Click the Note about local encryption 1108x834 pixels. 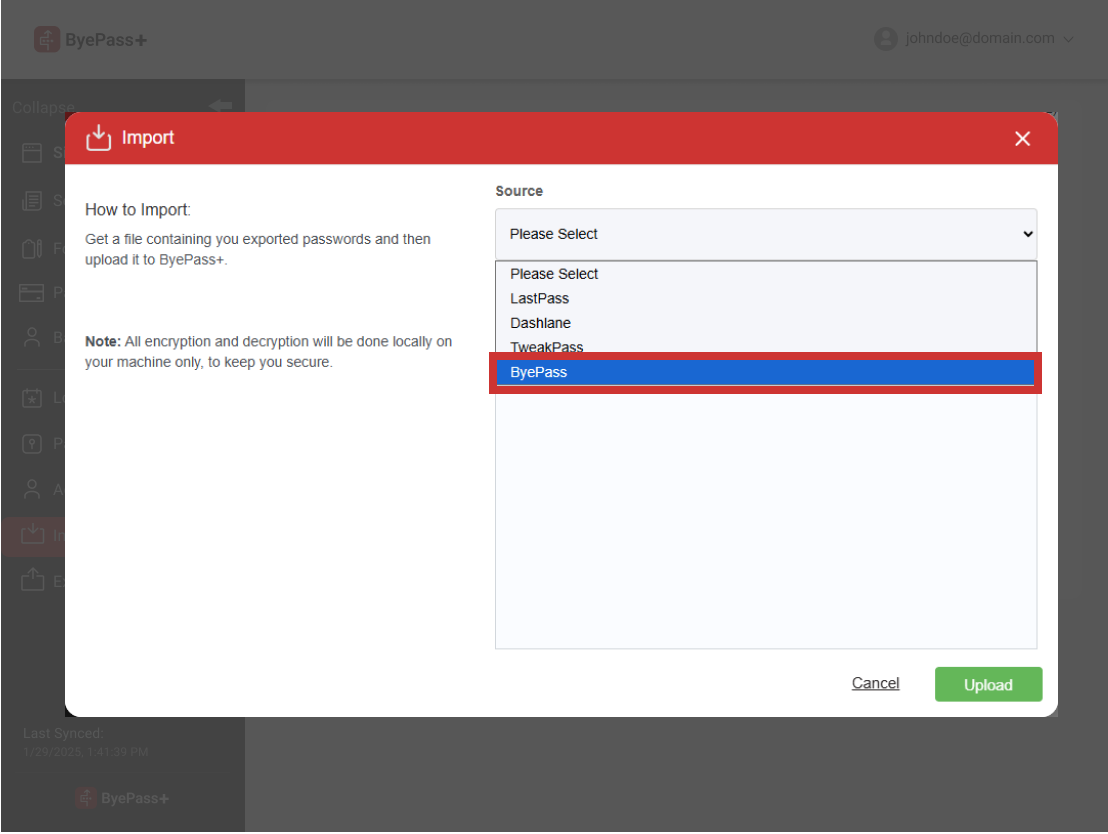269,351
